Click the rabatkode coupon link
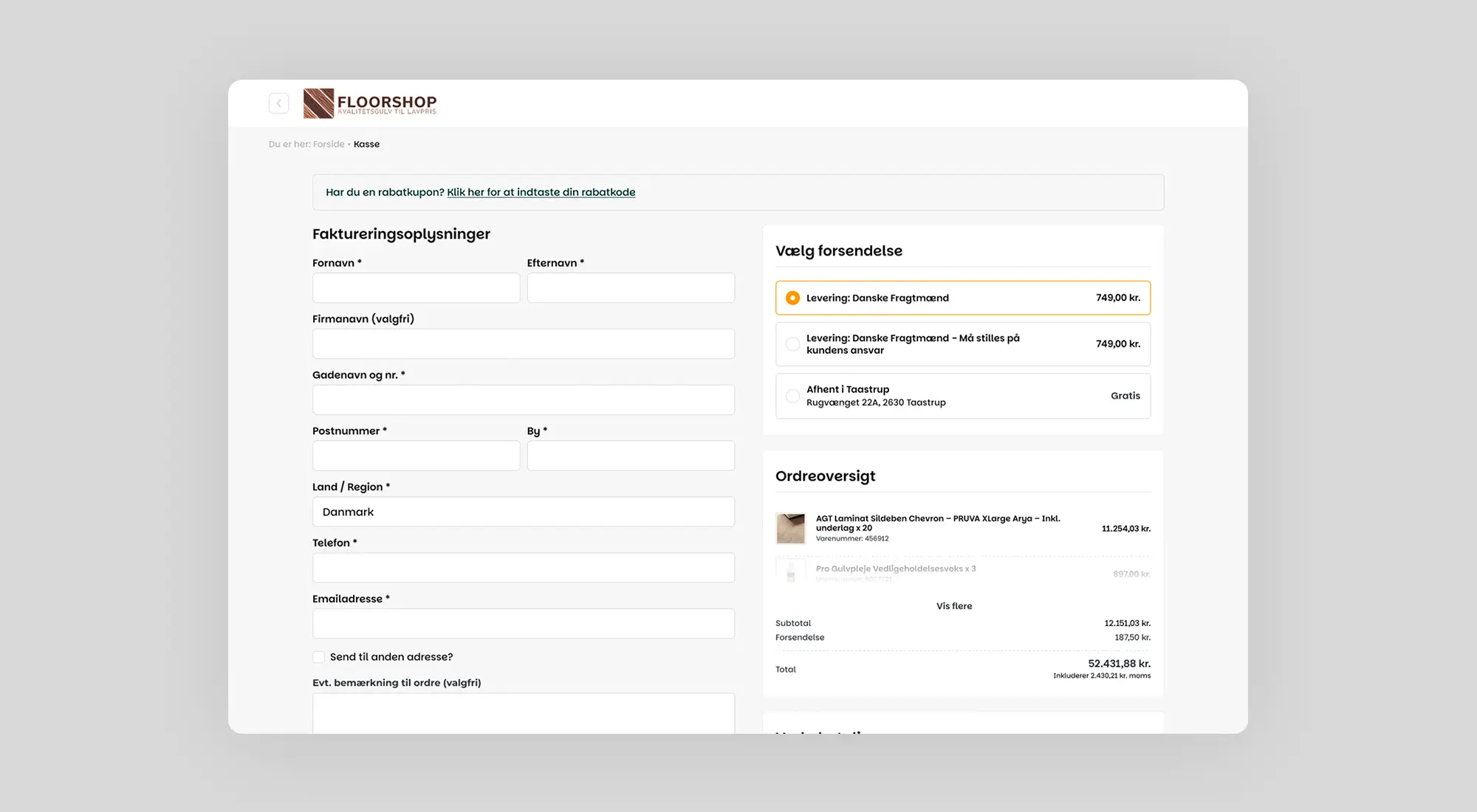Screen dimensions: 1477x812 [541, 192]
